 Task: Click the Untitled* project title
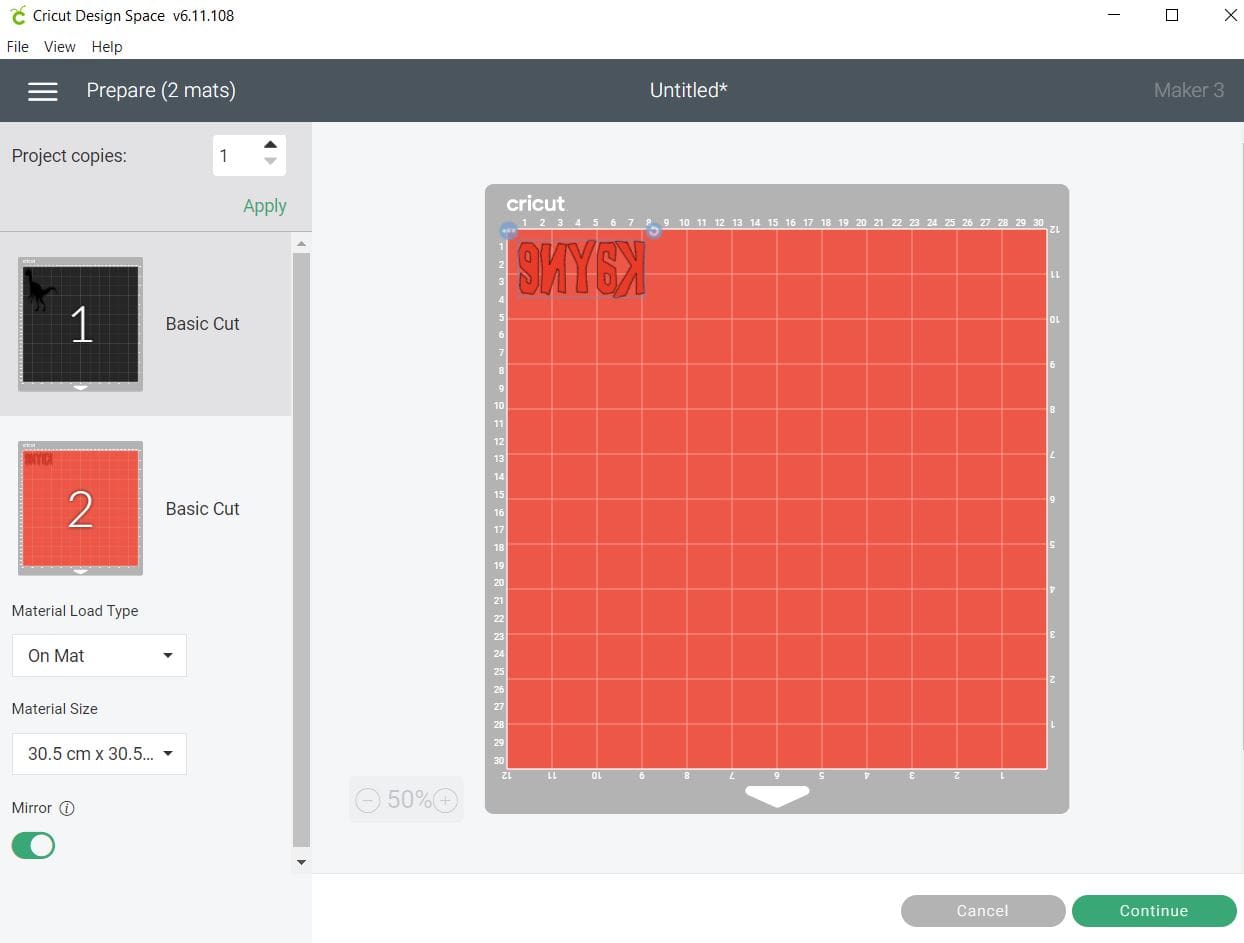tap(689, 91)
